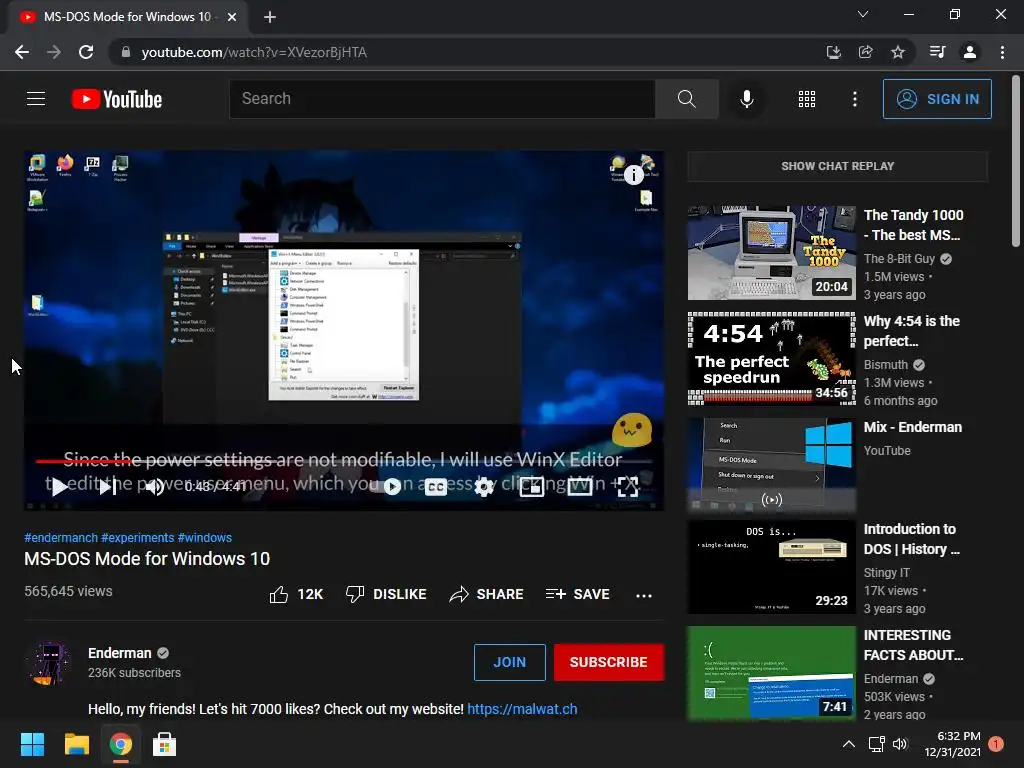Show hidden tray icons chevron

(848, 744)
